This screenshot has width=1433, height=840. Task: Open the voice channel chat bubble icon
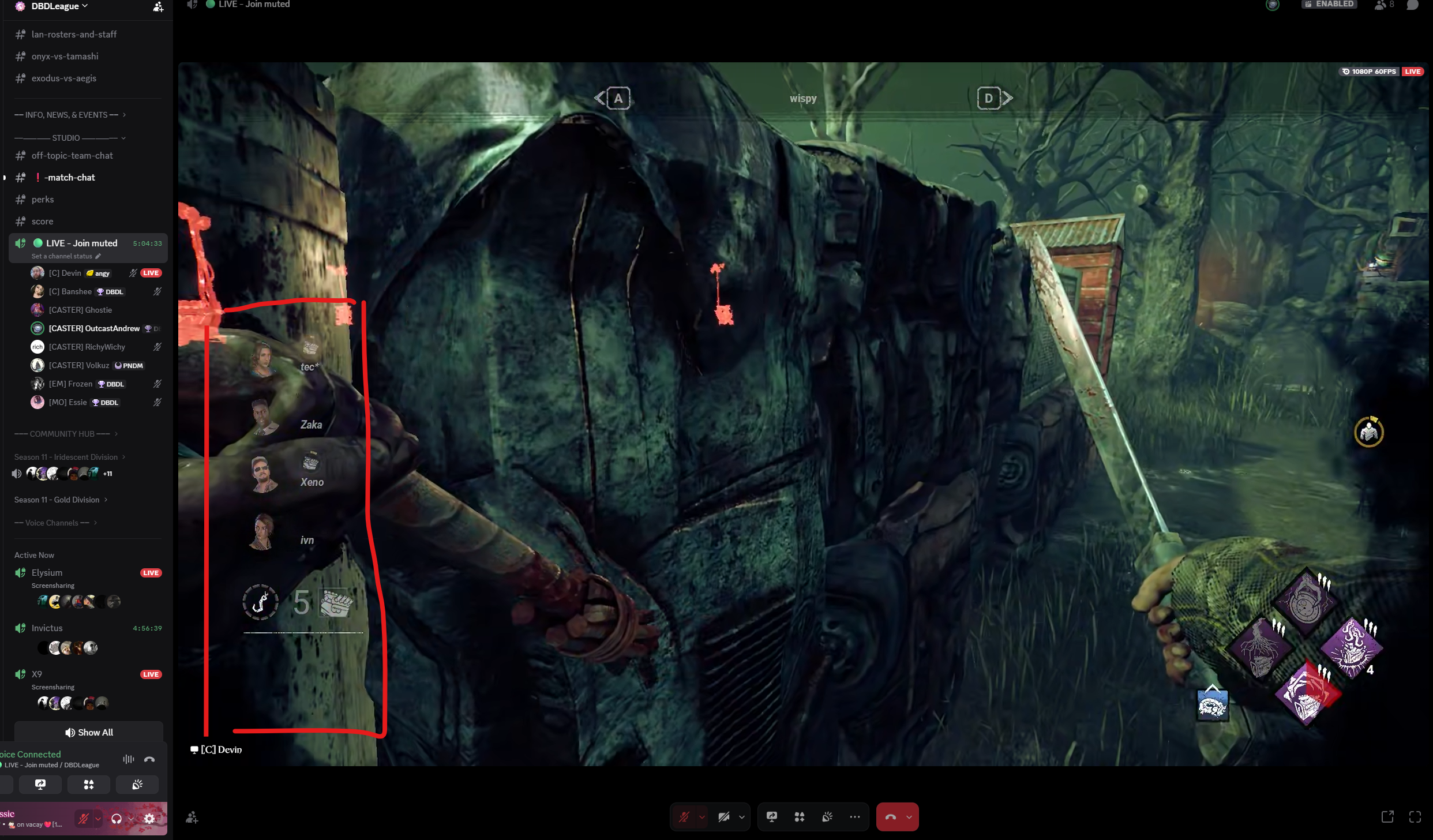click(1412, 5)
